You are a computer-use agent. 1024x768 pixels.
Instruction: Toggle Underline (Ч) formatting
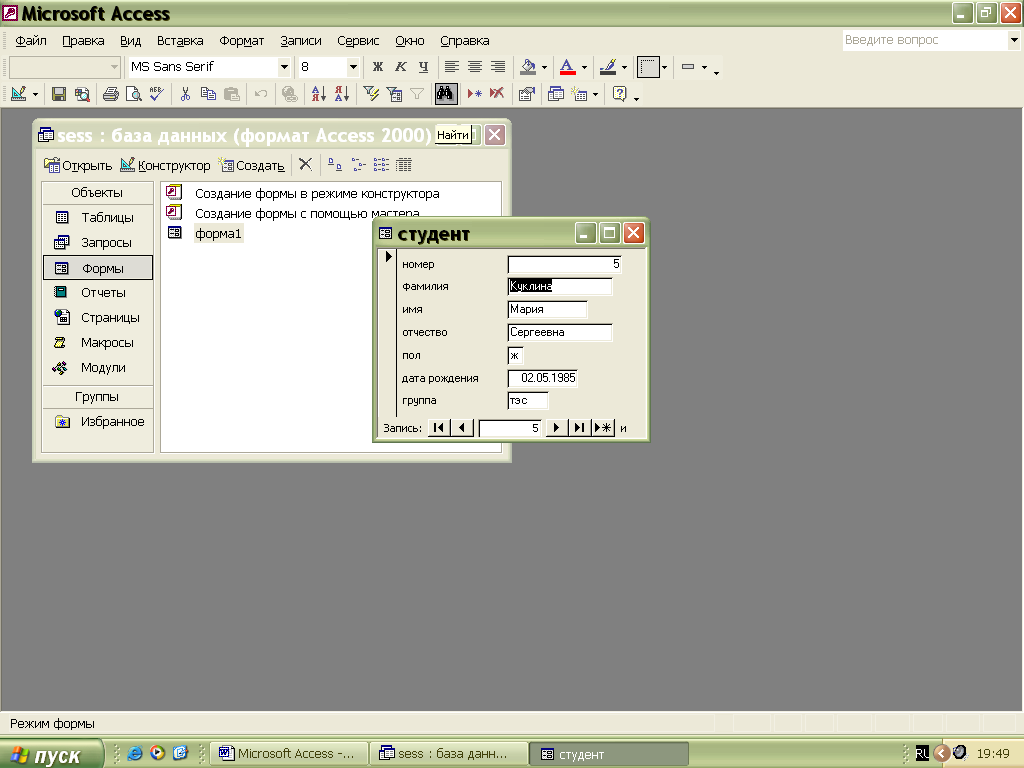tap(423, 67)
